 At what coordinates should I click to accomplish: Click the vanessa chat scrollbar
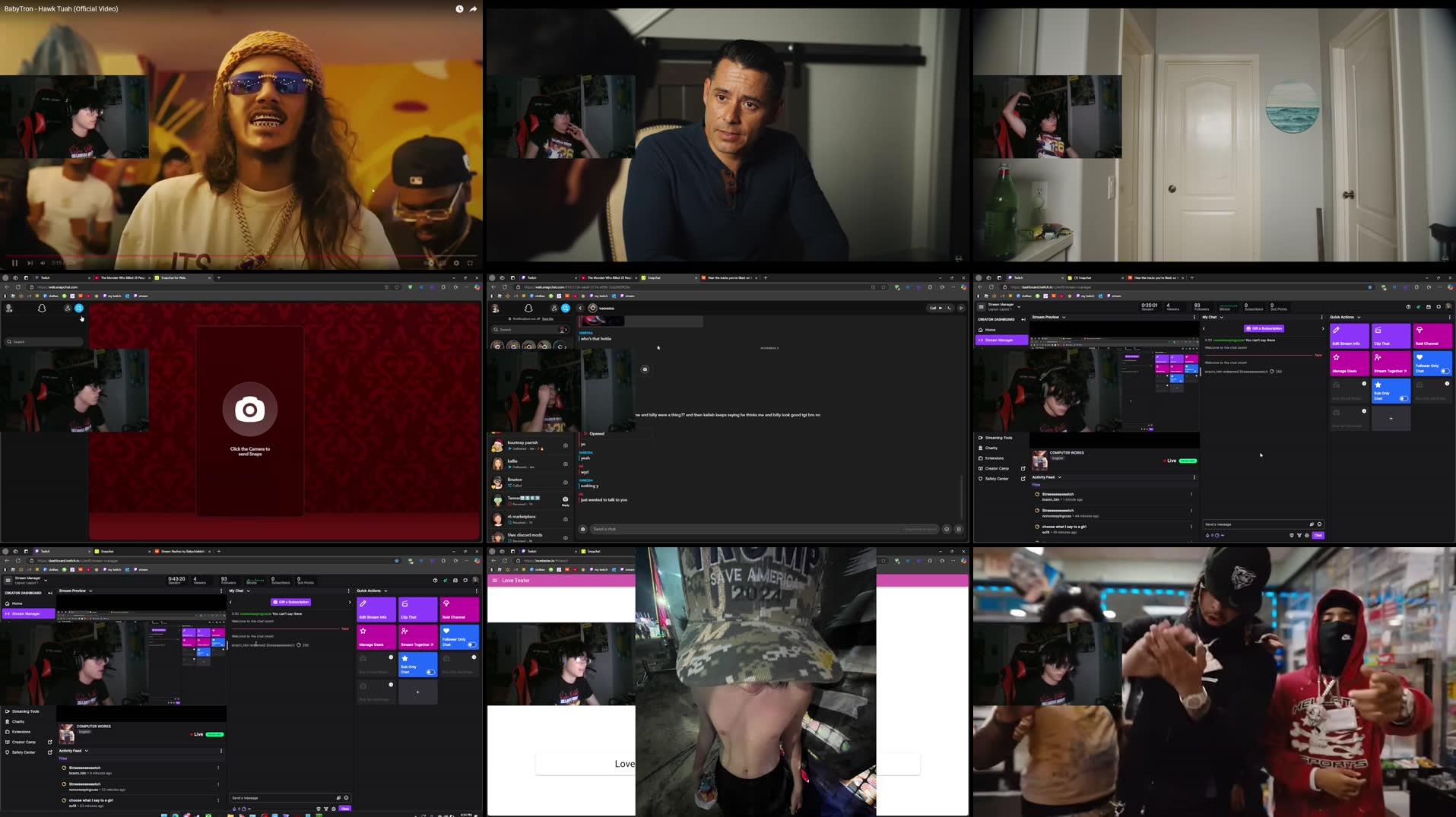click(x=962, y=498)
